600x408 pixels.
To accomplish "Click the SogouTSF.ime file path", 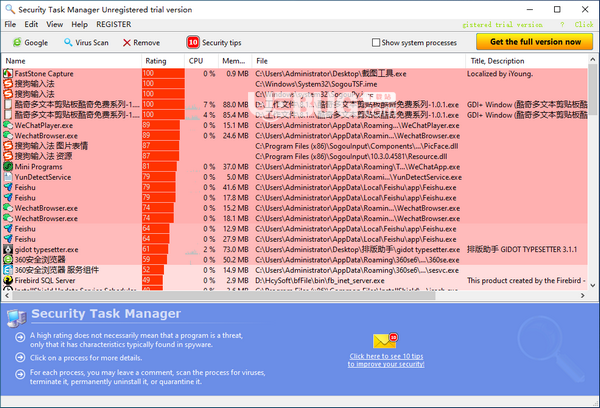I will coord(316,84).
